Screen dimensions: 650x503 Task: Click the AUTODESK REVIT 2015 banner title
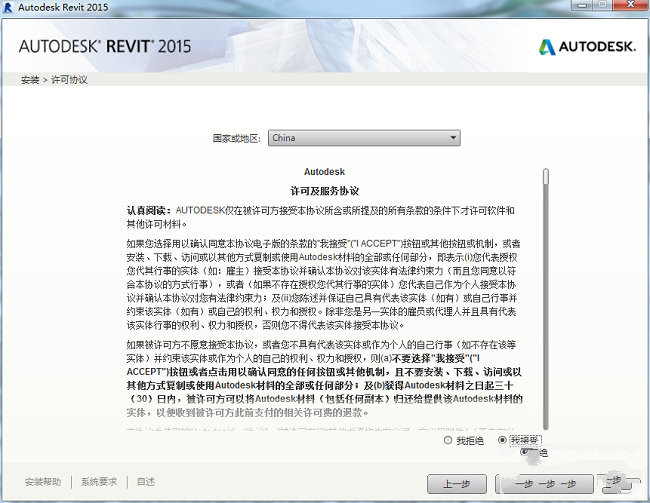(105, 46)
